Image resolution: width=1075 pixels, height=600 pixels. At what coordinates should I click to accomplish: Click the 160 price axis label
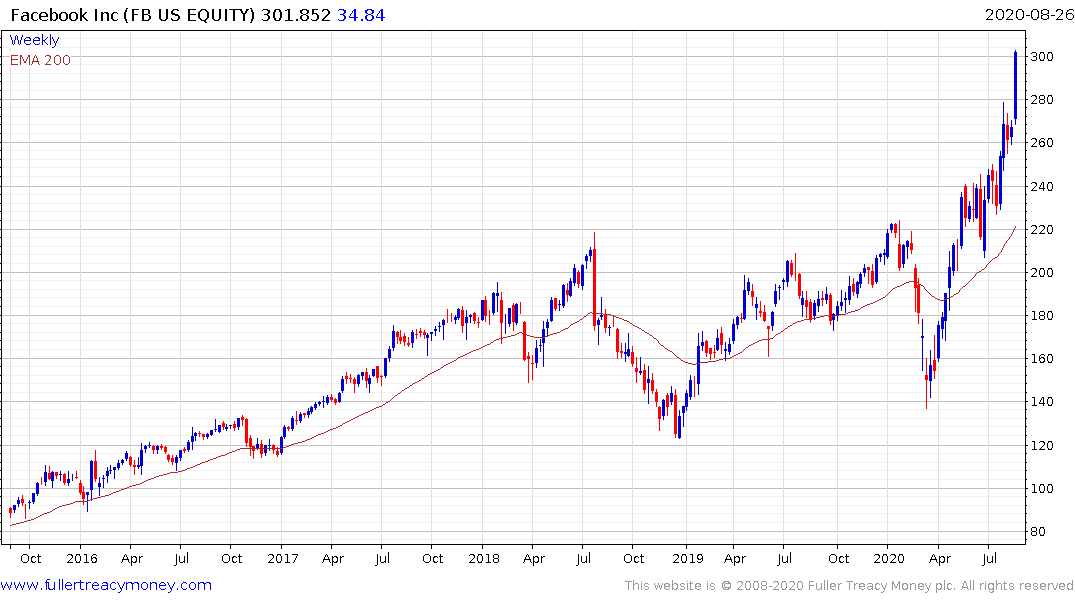(1042, 359)
